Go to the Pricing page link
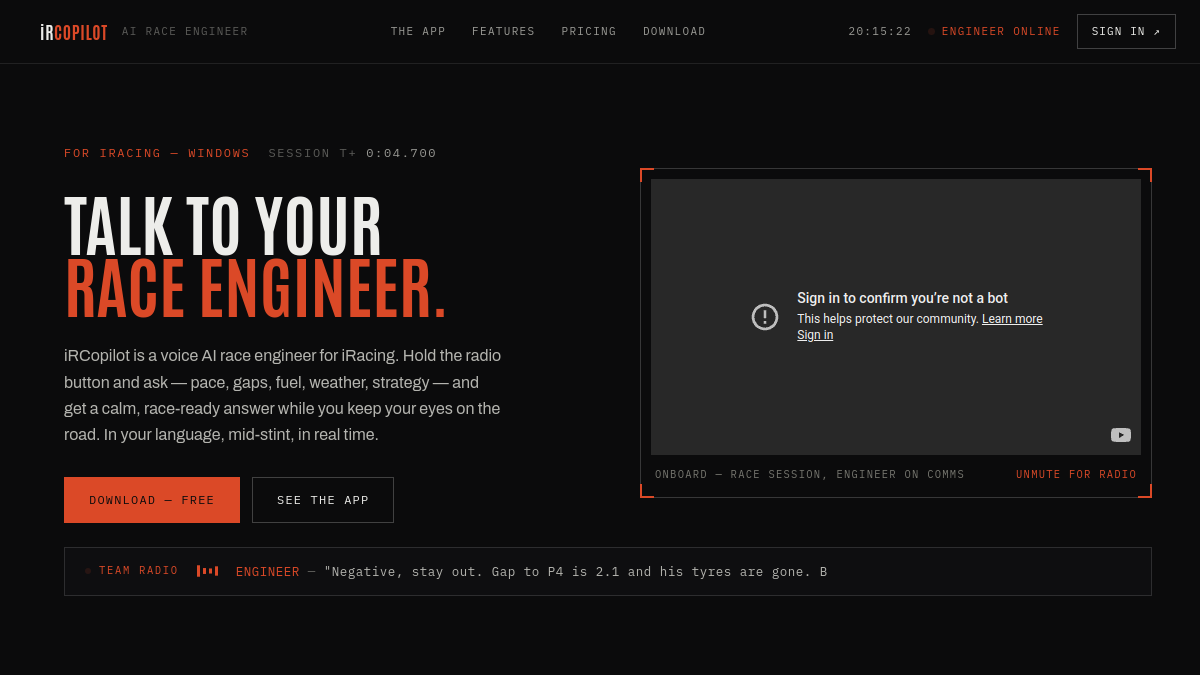 tap(589, 32)
